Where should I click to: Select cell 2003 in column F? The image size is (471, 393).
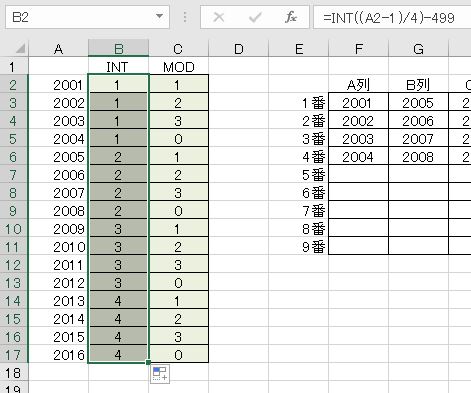[x=359, y=139]
